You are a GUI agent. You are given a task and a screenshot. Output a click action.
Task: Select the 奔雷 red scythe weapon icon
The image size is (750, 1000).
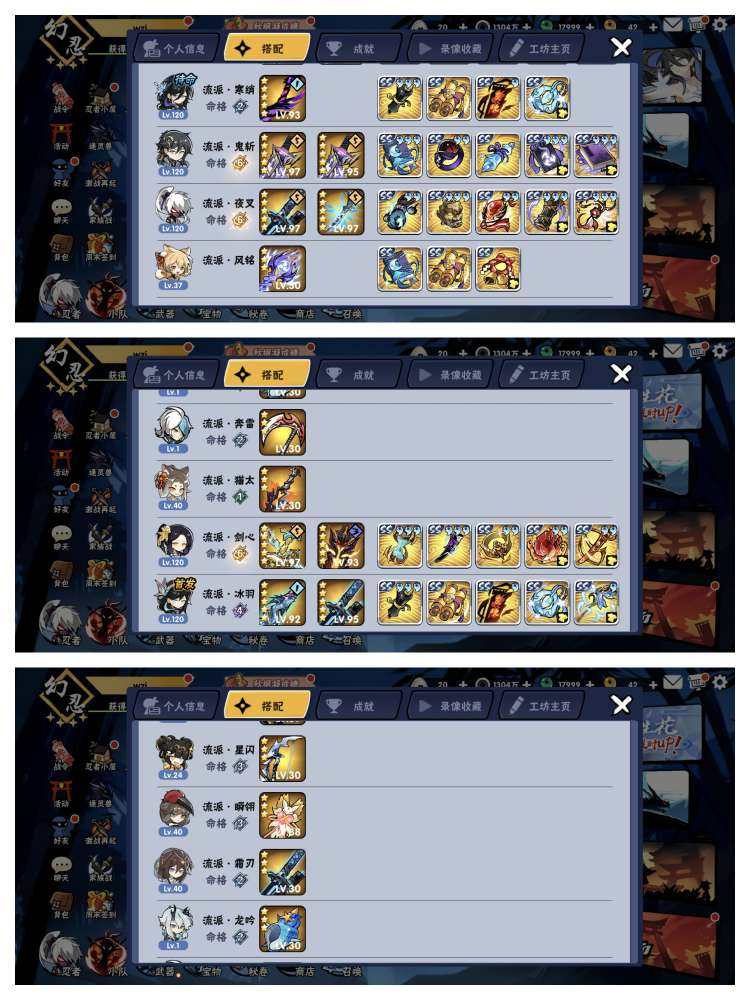(283, 432)
